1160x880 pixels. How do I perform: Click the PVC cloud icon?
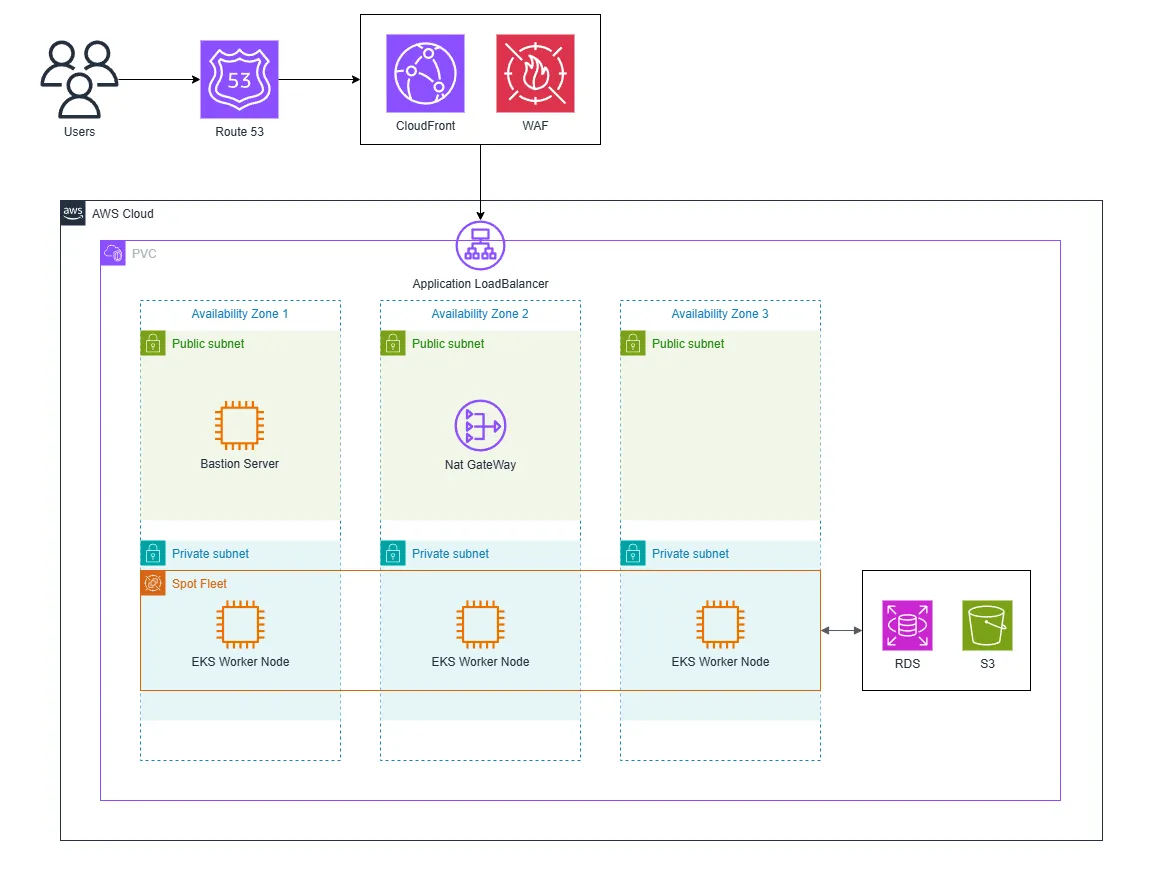point(113,253)
